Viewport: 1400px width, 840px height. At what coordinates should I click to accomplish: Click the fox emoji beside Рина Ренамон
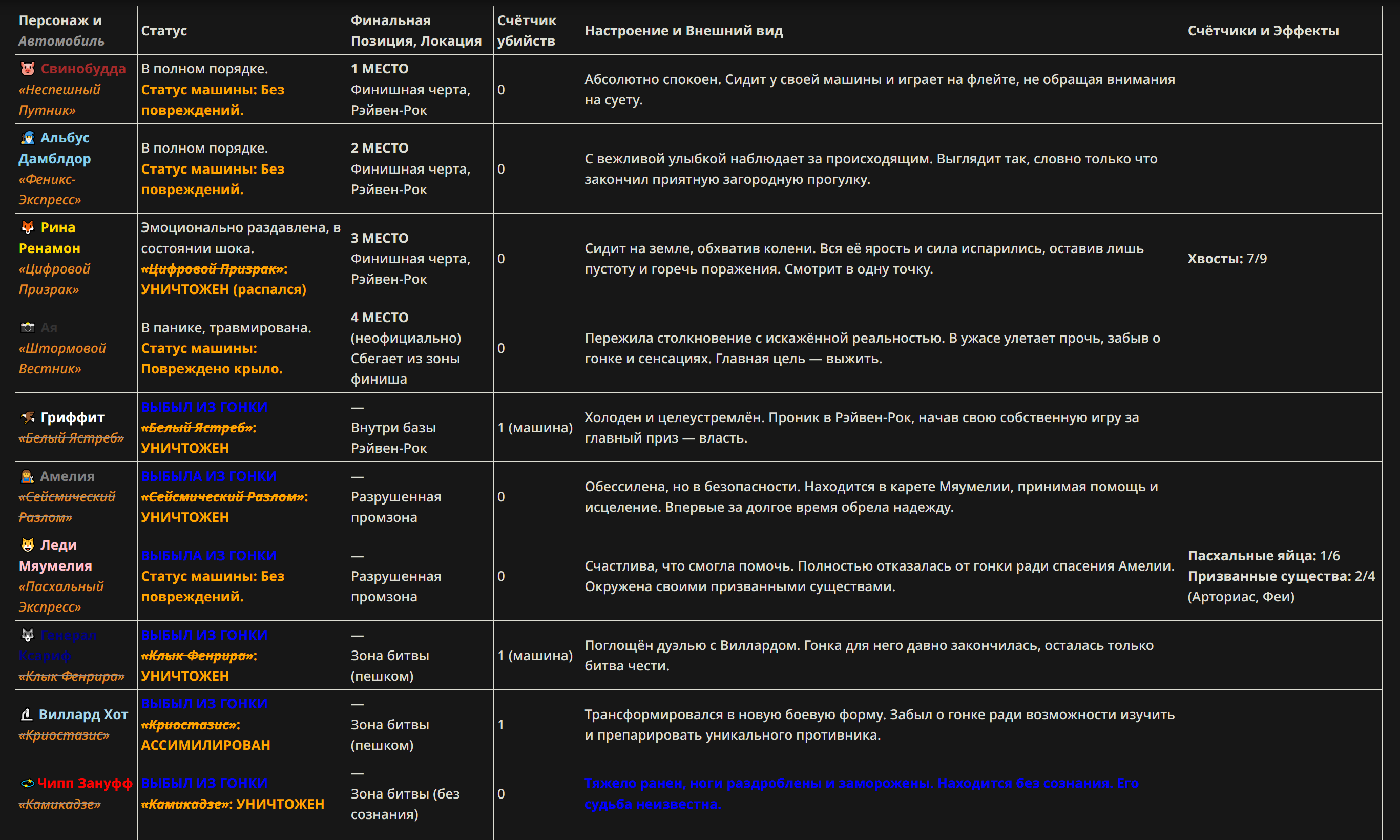point(28,227)
